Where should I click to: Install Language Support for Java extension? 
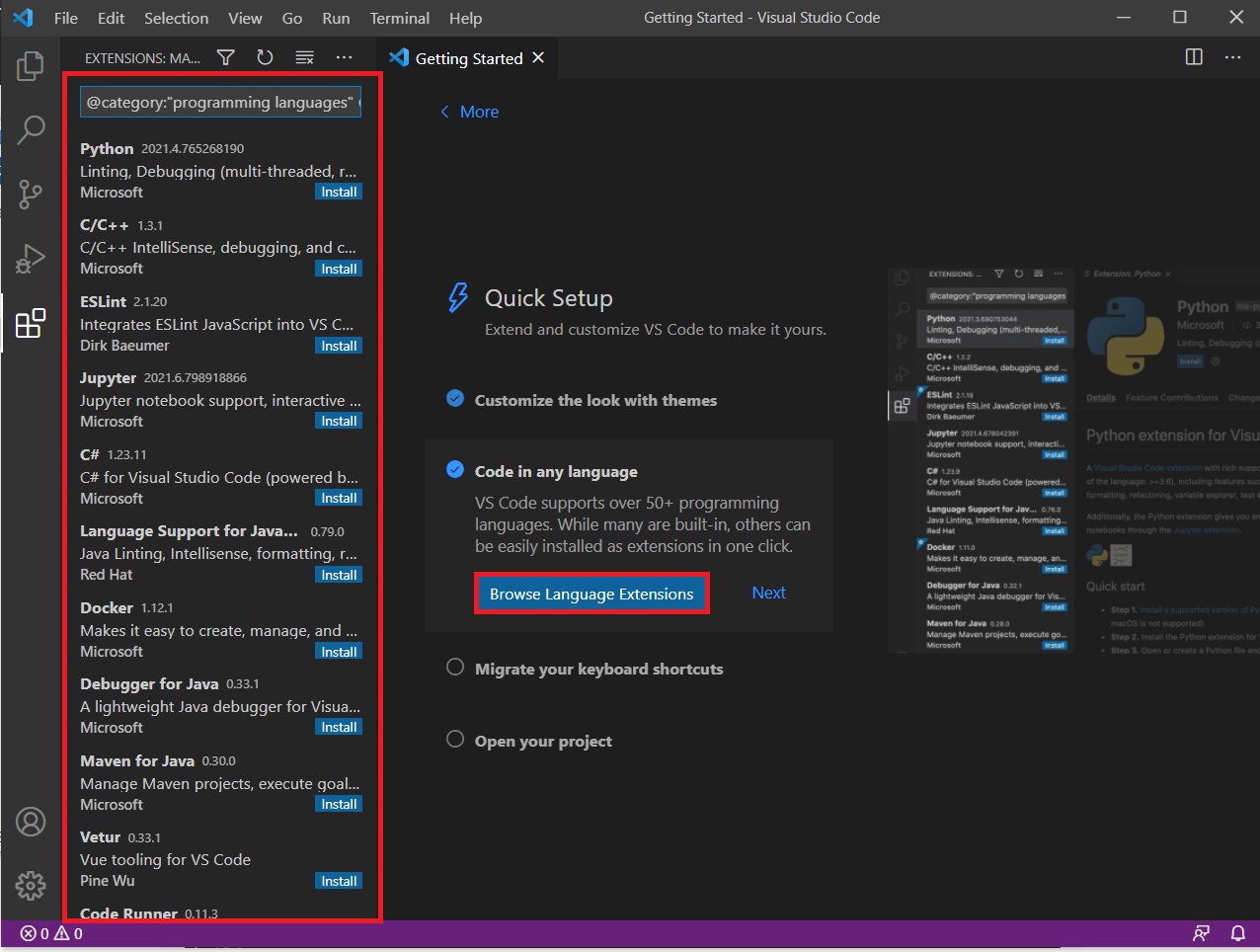(x=339, y=575)
